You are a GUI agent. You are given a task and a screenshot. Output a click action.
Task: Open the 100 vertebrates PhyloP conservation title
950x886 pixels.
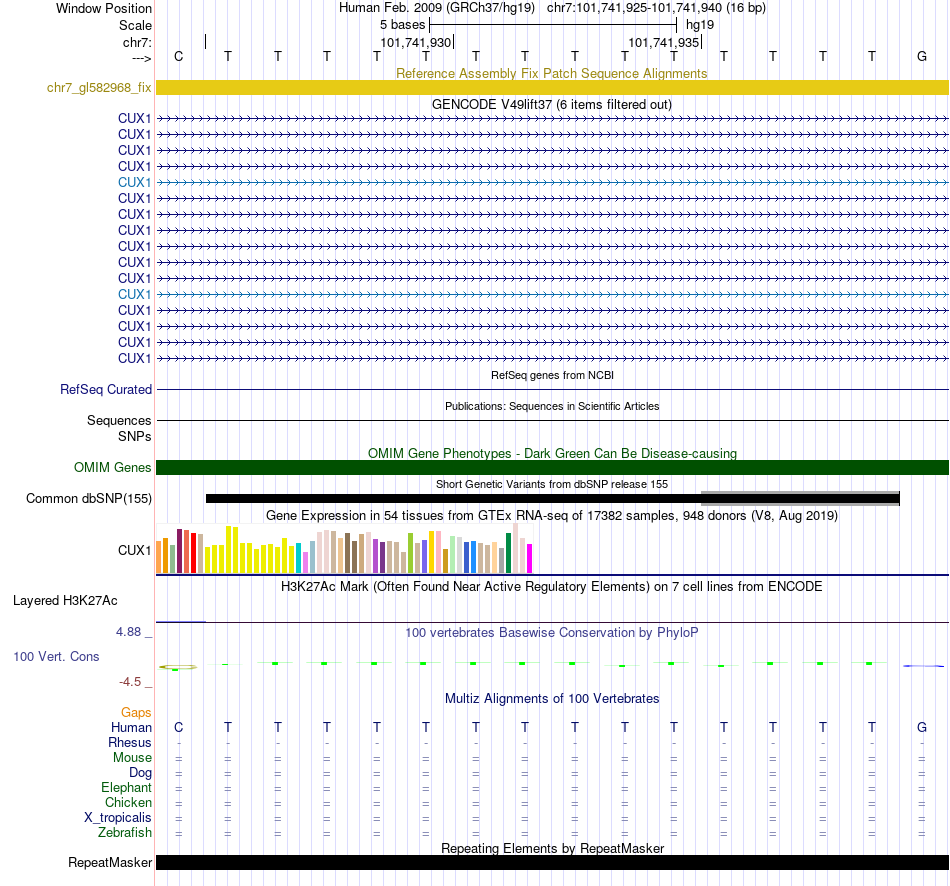coord(551,632)
